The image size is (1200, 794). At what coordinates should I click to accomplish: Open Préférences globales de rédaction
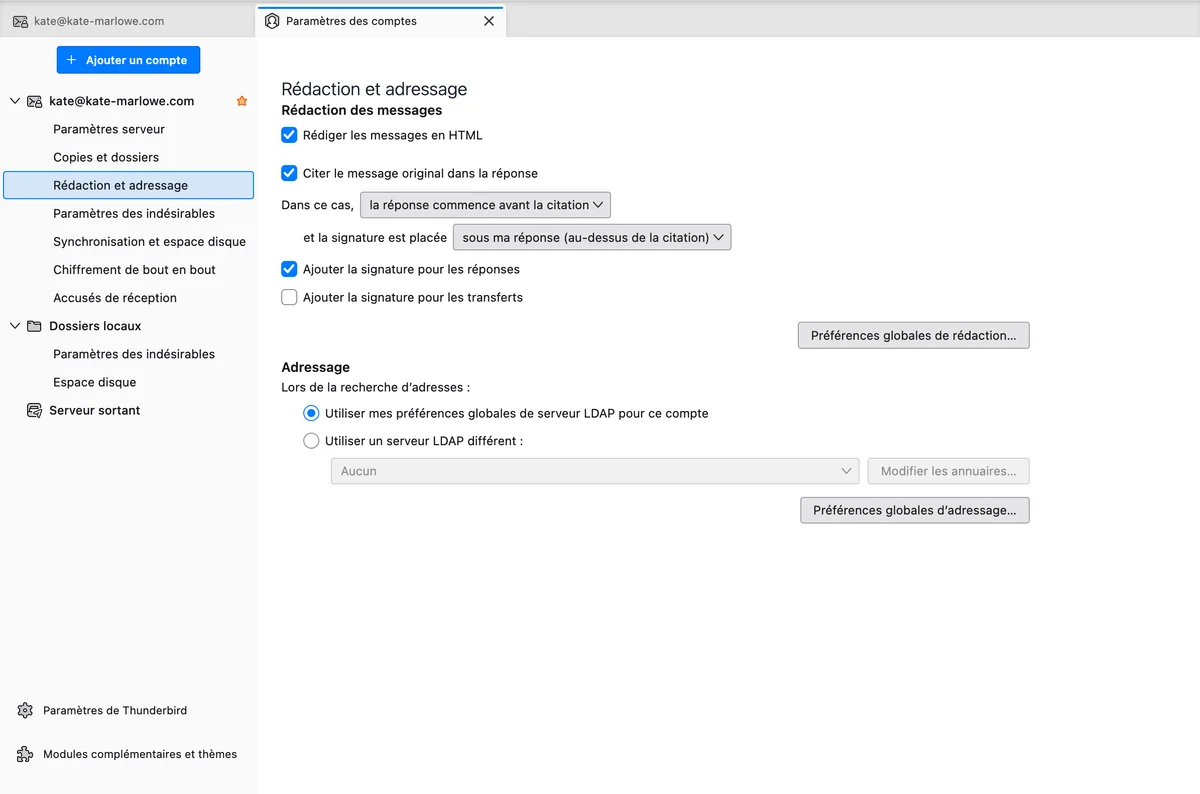(913, 336)
